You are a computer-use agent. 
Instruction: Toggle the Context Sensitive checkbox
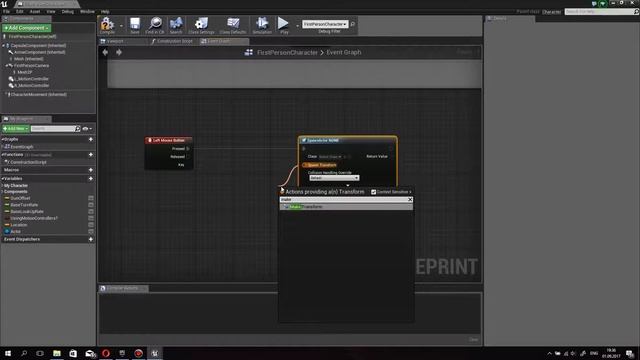pos(373,192)
